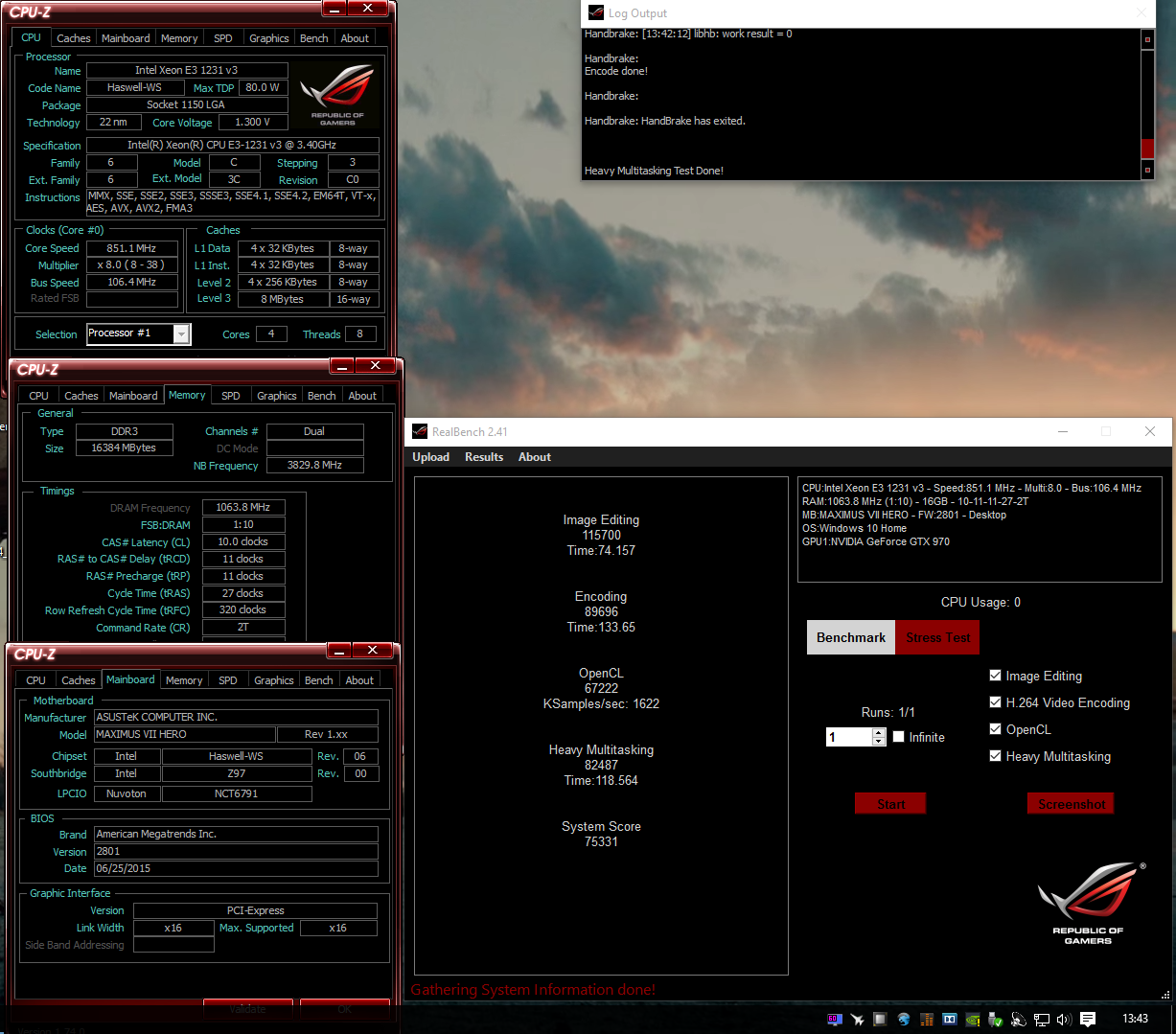Minimize the top CPU-Z processor window

tap(334, 9)
